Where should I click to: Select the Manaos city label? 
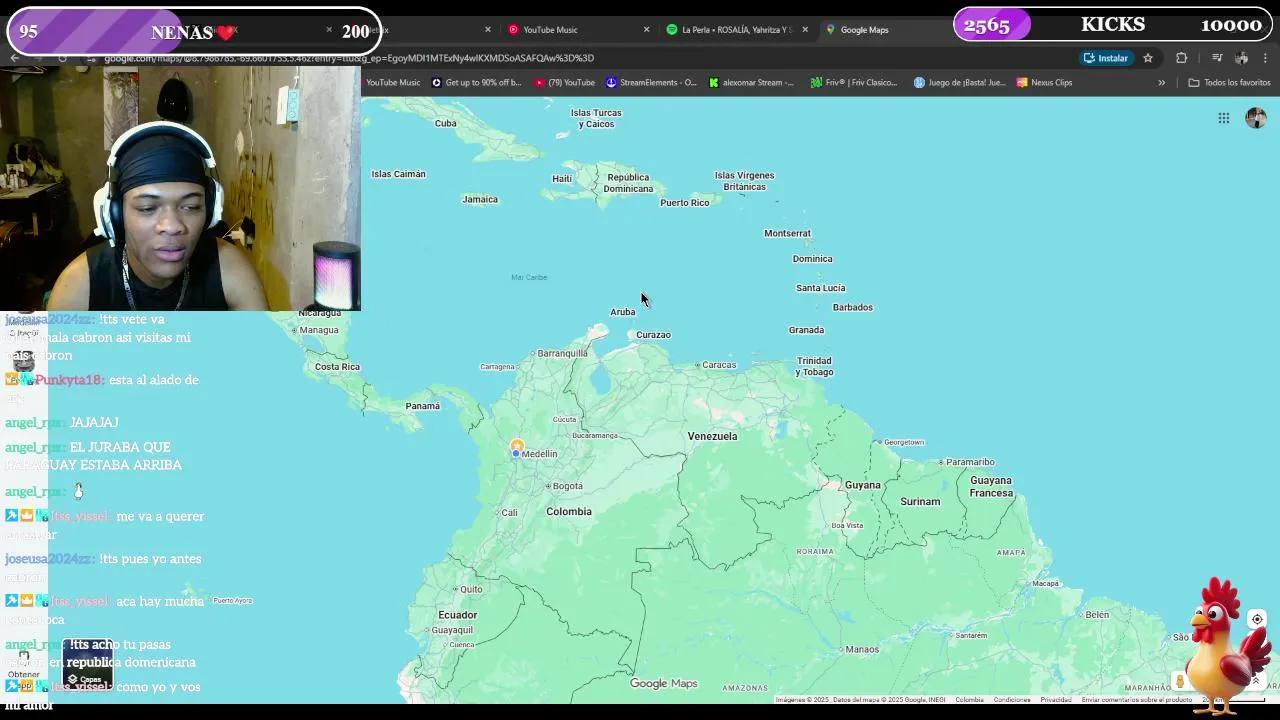click(862, 650)
